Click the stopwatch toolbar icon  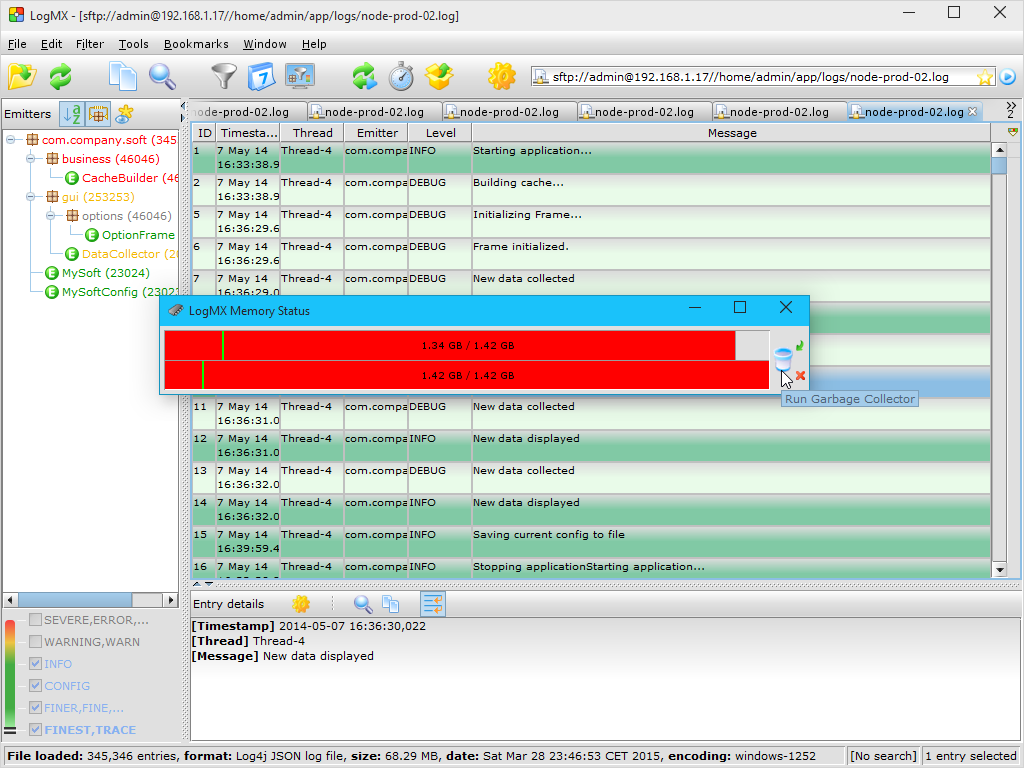click(x=401, y=77)
